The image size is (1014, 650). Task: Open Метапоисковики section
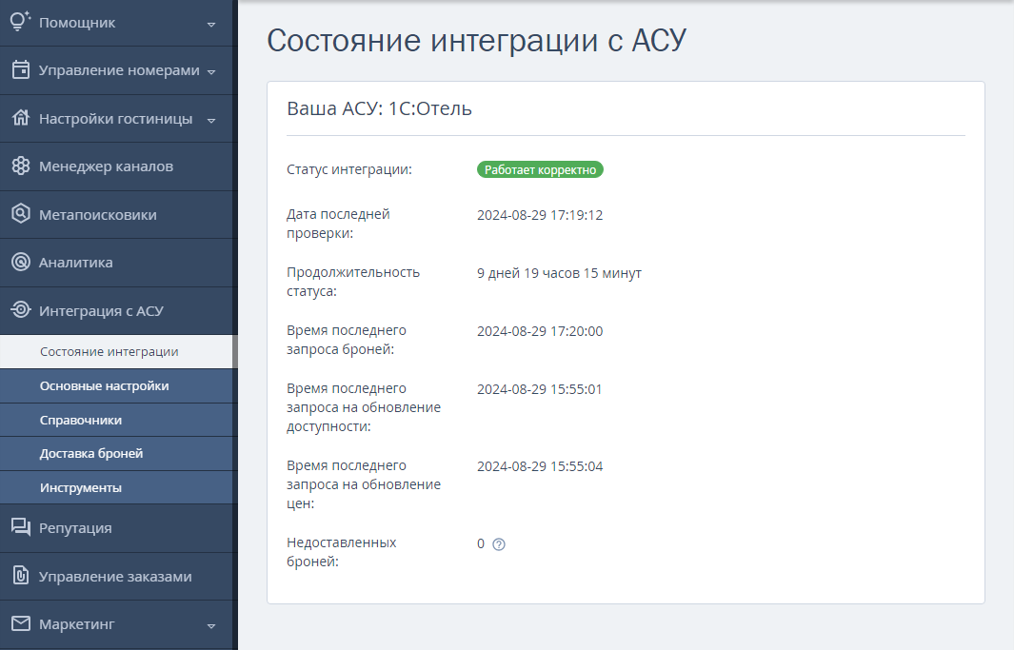(118, 215)
